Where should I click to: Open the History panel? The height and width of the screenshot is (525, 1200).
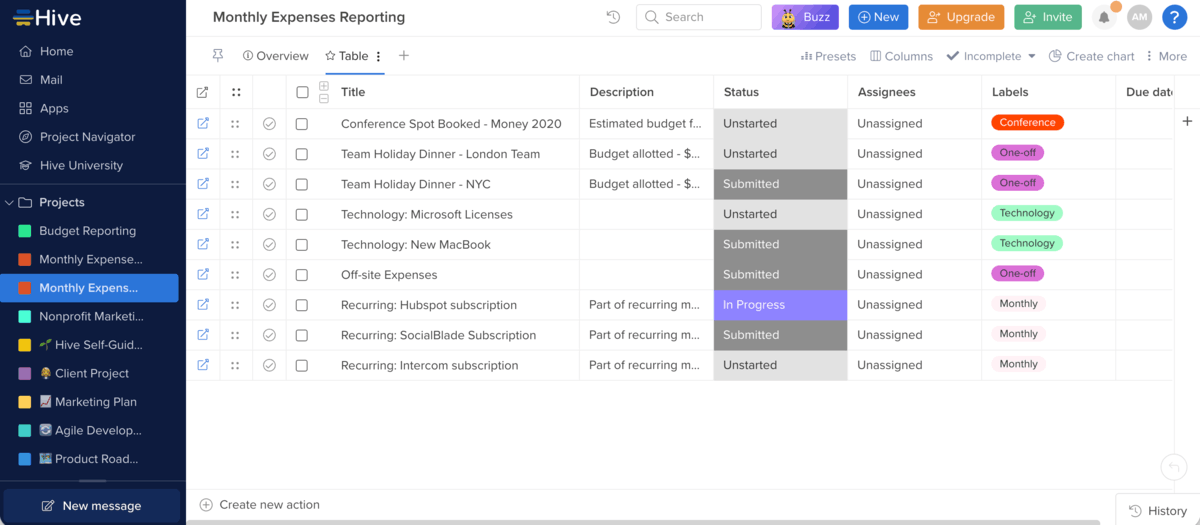pyautogui.click(x=1158, y=510)
